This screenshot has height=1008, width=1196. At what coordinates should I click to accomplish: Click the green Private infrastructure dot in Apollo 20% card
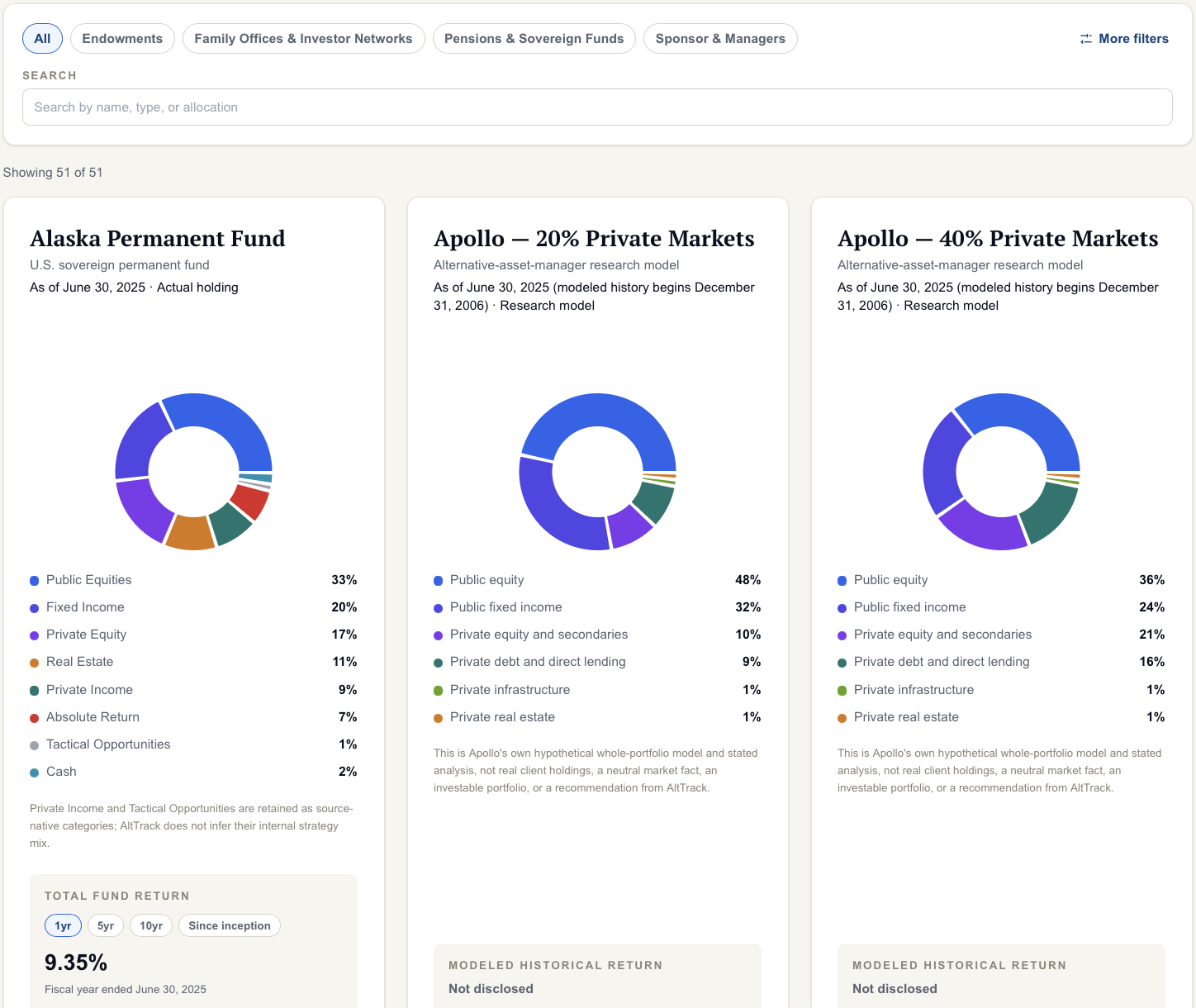[439, 691]
